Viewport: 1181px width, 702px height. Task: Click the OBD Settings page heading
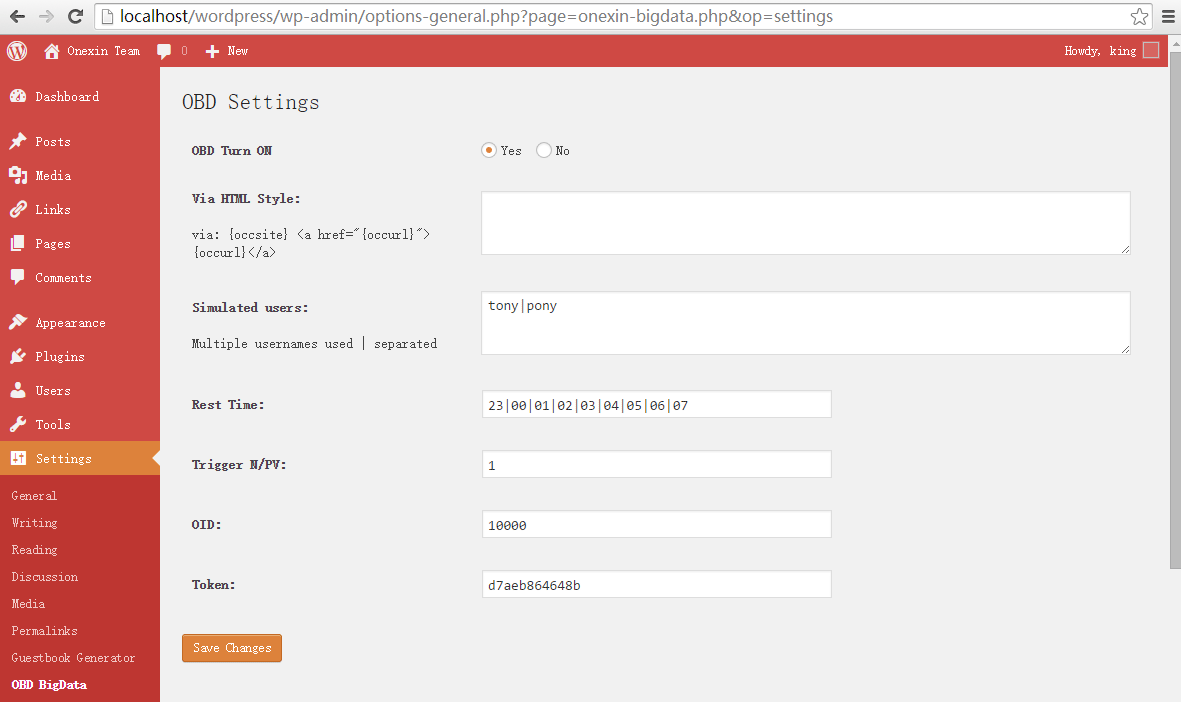pyautogui.click(x=251, y=102)
